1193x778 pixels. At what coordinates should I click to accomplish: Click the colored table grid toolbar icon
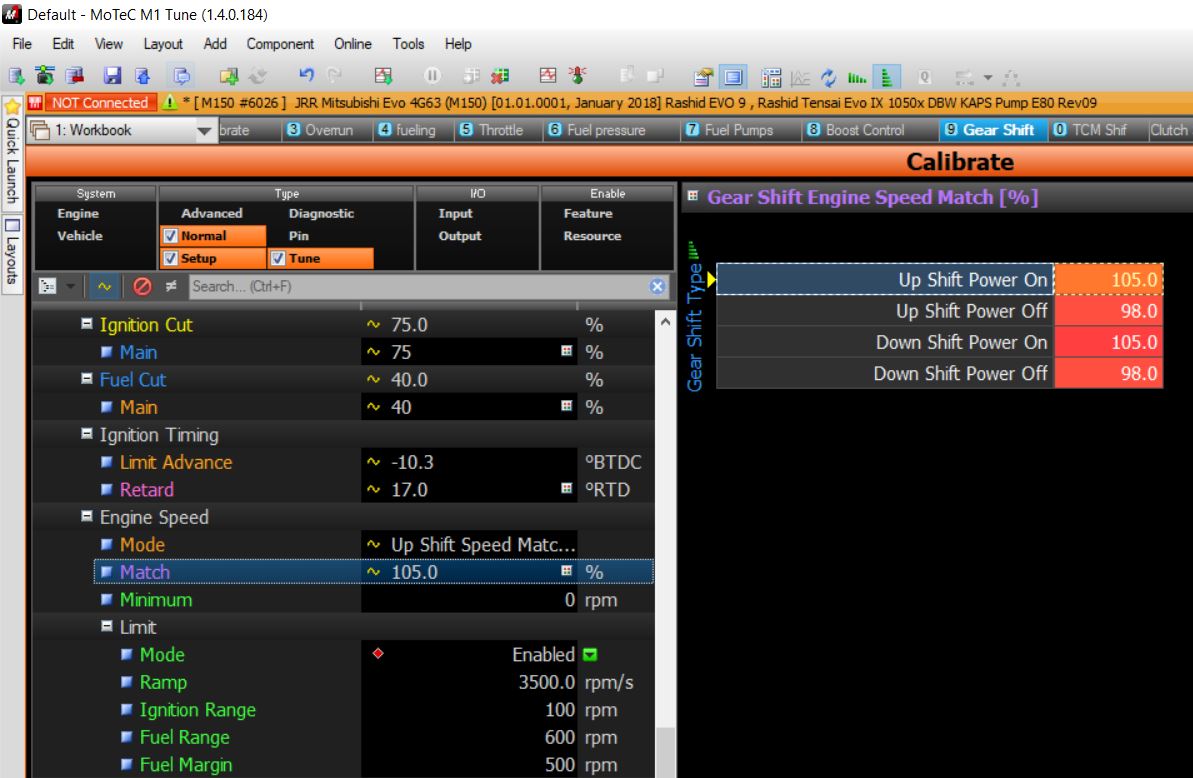pyautogui.click(x=771, y=77)
